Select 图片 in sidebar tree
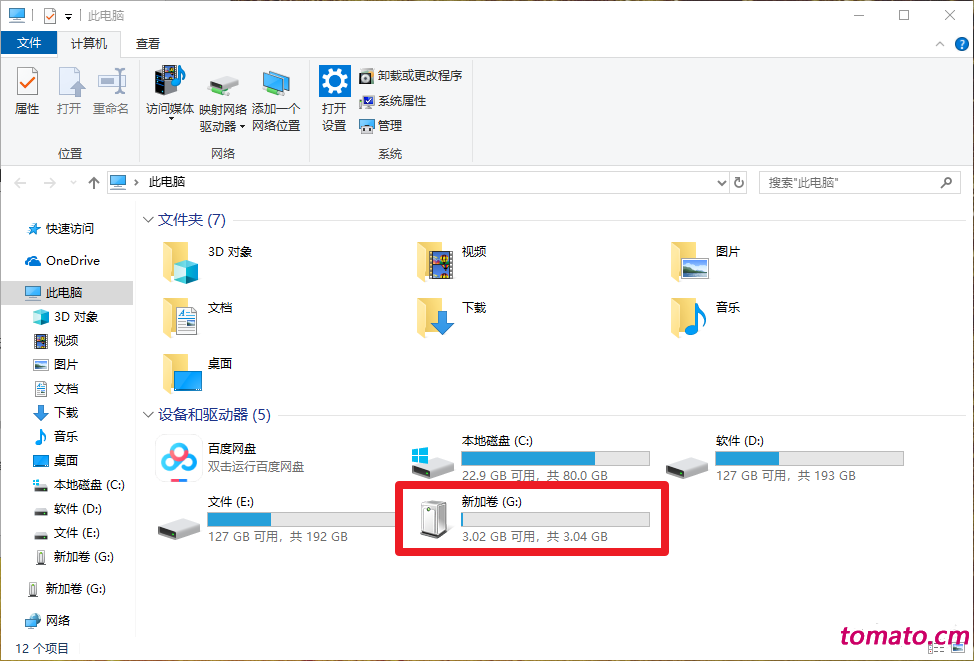The width and height of the screenshot is (974, 661). click(57, 365)
